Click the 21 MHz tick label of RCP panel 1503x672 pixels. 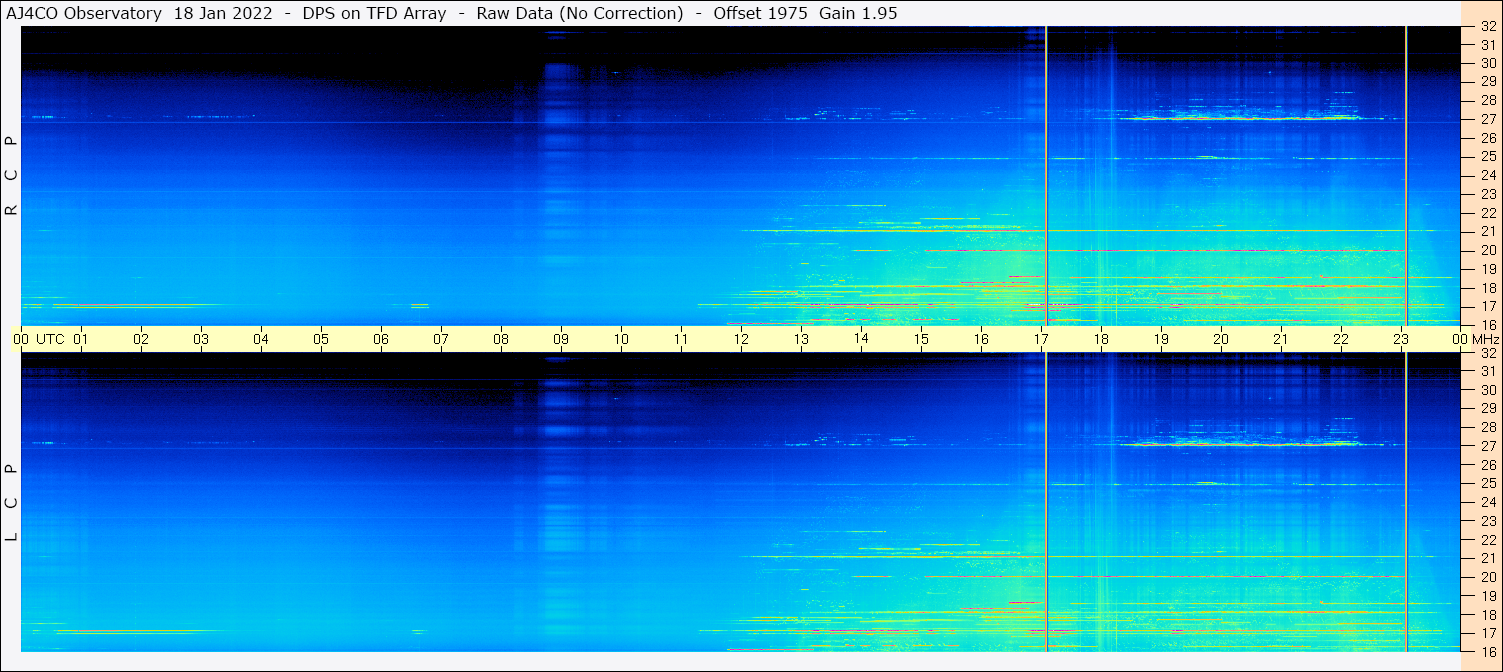(1488, 231)
